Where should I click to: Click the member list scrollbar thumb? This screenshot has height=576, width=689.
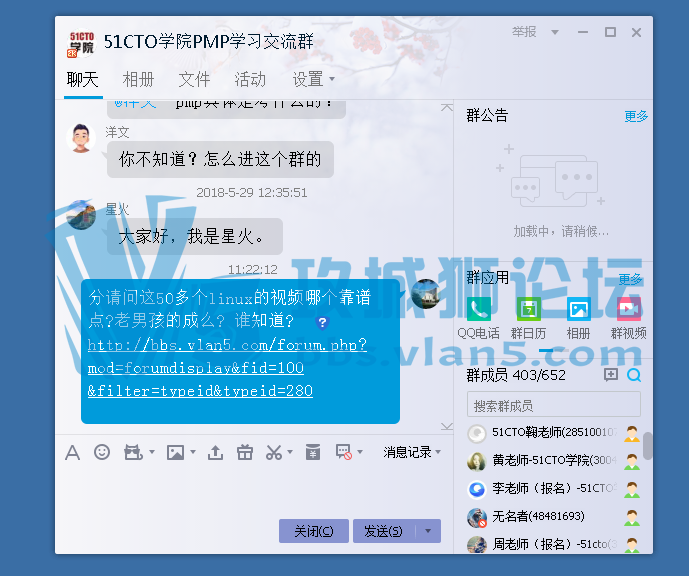point(647,446)
